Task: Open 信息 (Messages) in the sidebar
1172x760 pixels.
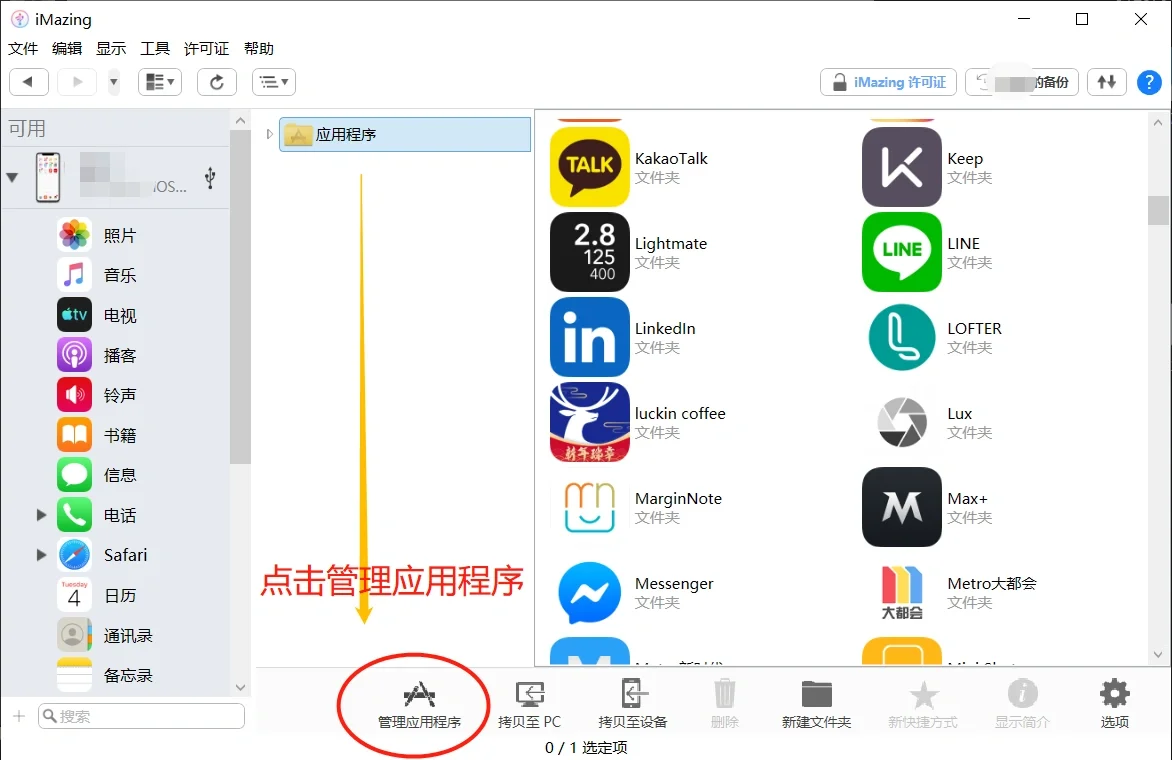Action: pyautogui.click(x=120, y=474)
